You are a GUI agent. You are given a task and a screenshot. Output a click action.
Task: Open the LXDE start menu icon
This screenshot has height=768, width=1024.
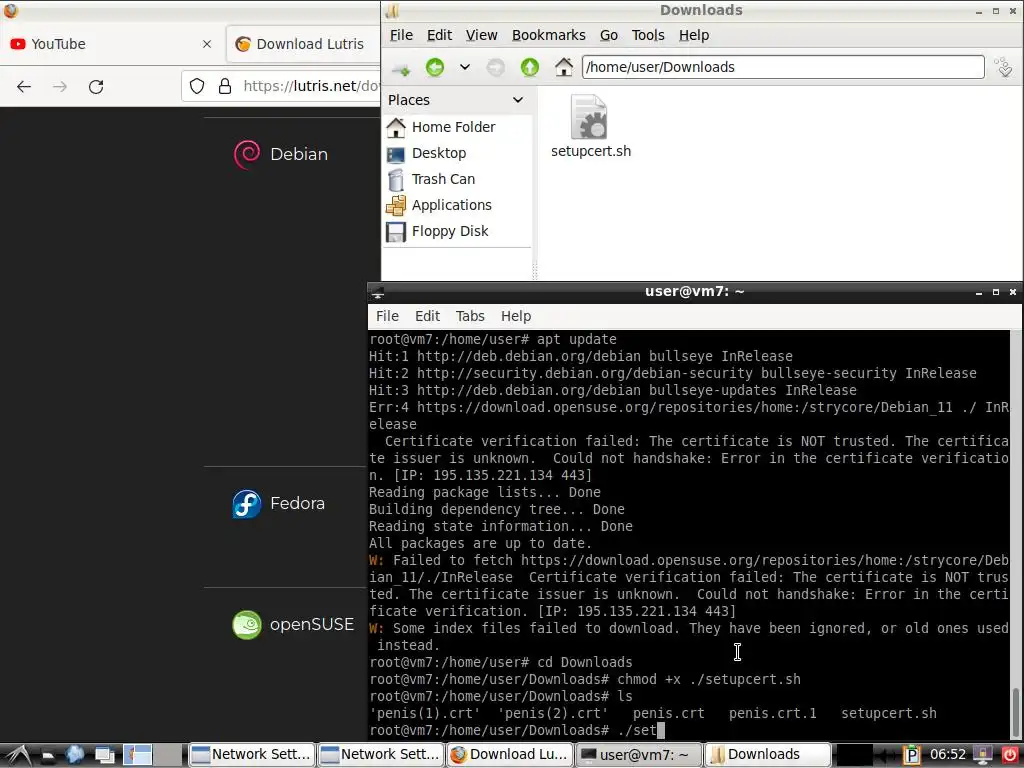[18, 755]
